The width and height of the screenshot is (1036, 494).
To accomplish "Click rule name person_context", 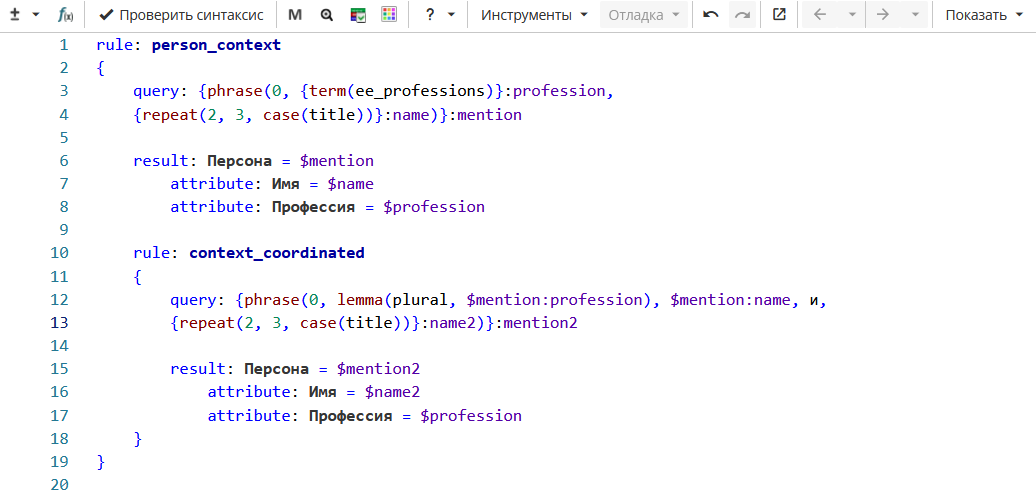I will click(216, 46).
